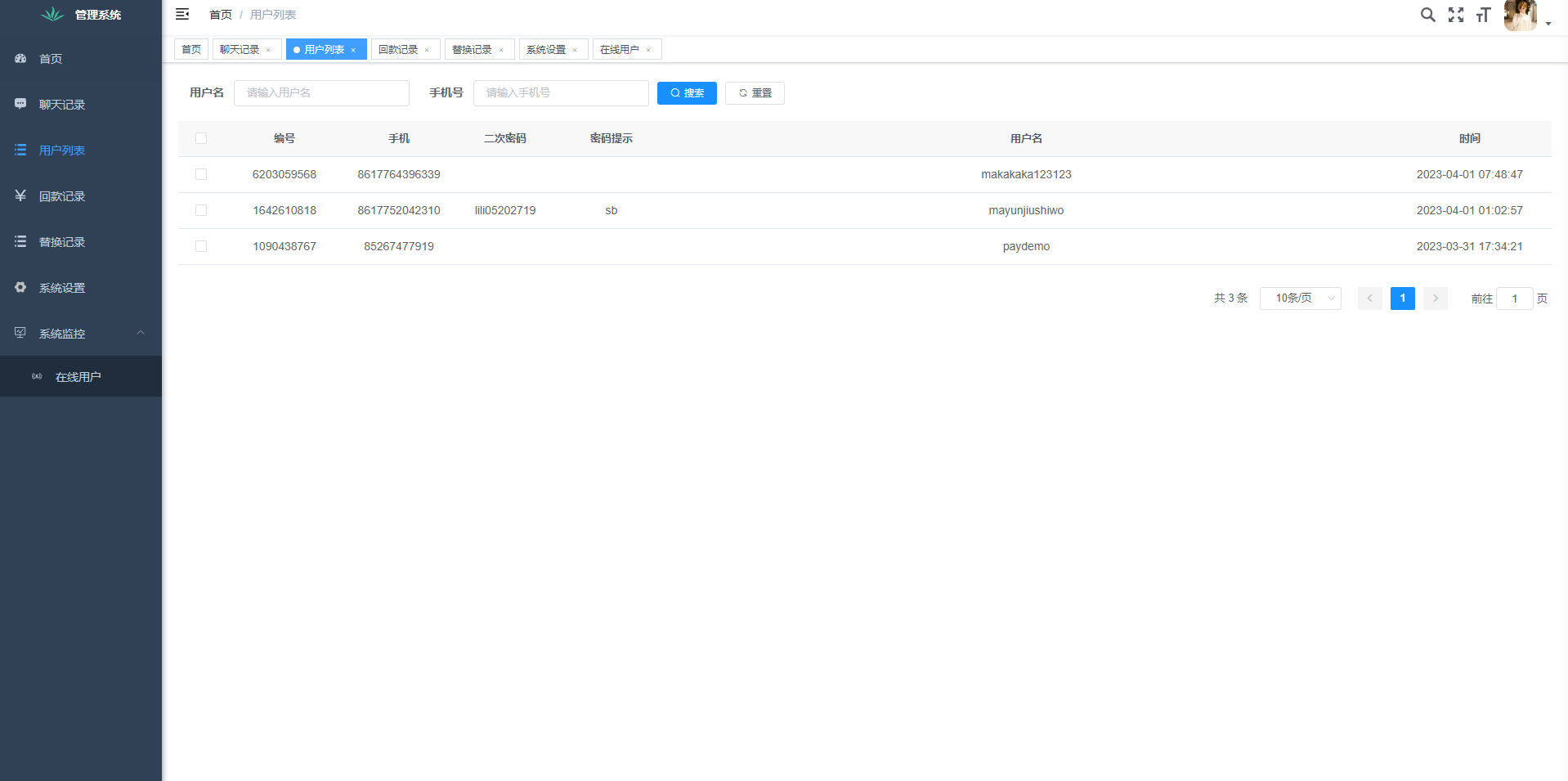Screen dimensions: 1568x781
Task: Open 在线用户 in the sidebar
Action: coord(78,377)
